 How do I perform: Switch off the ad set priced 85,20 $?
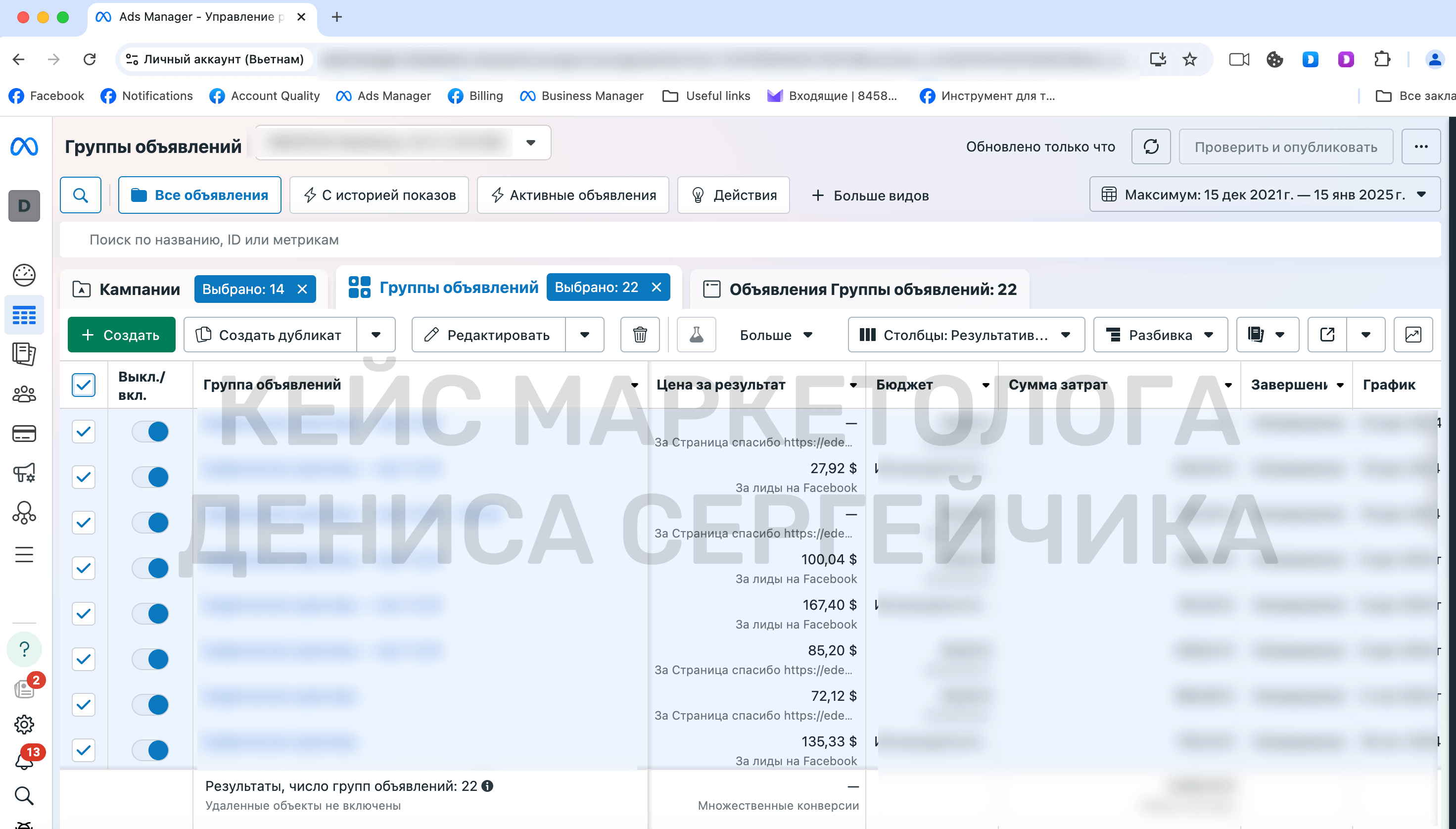click(151, 659)
